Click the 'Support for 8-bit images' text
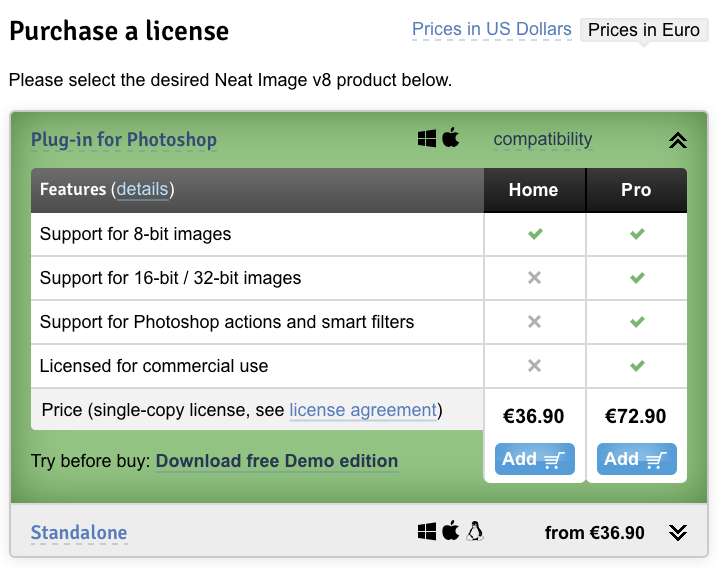718x568 pixels. coord(136,234)
